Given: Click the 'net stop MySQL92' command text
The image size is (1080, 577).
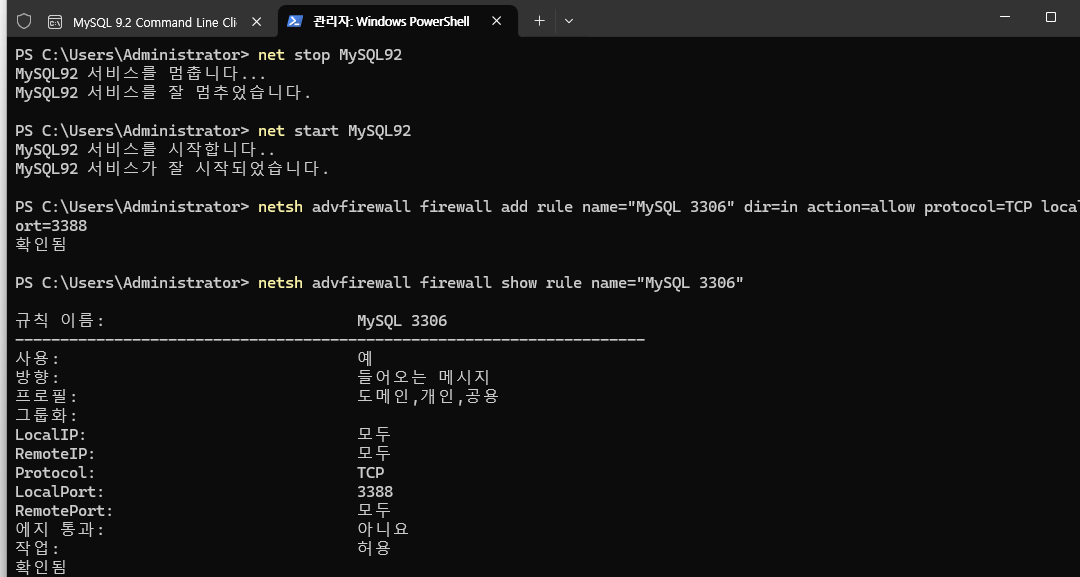Looking at the screenshot, I should click(330, 55).
